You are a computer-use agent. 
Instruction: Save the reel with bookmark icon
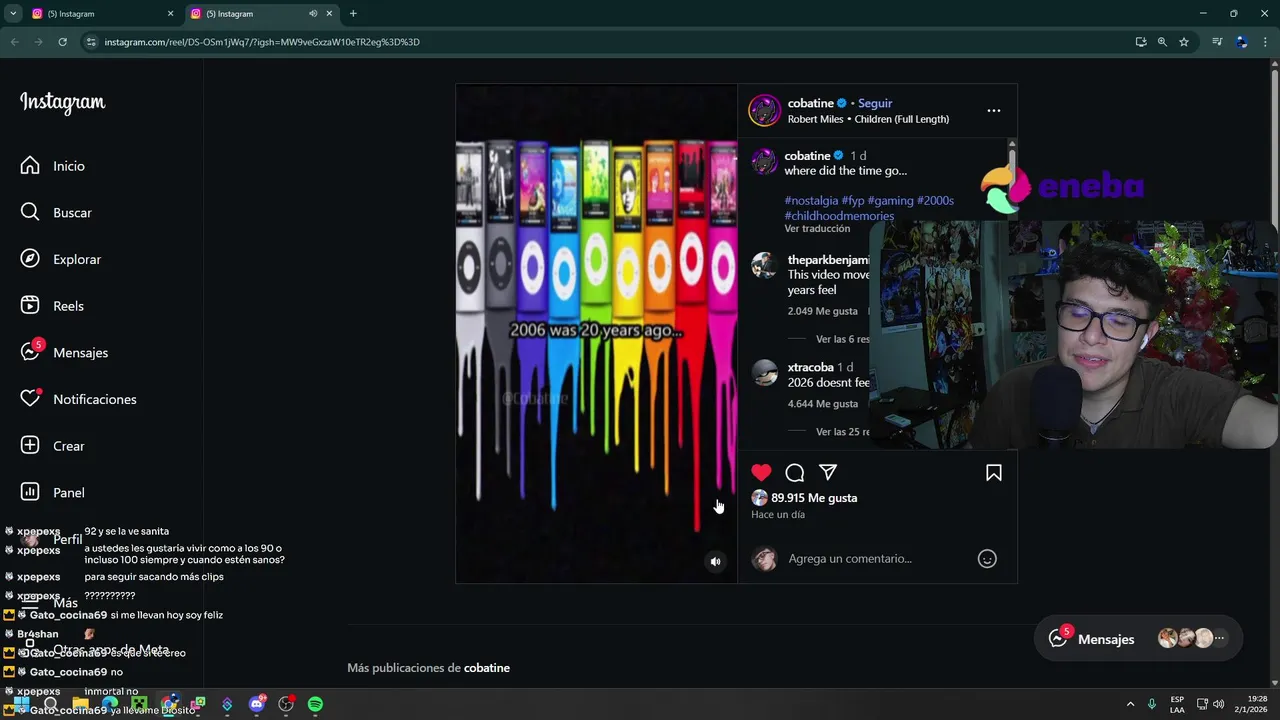click(994, 473)
